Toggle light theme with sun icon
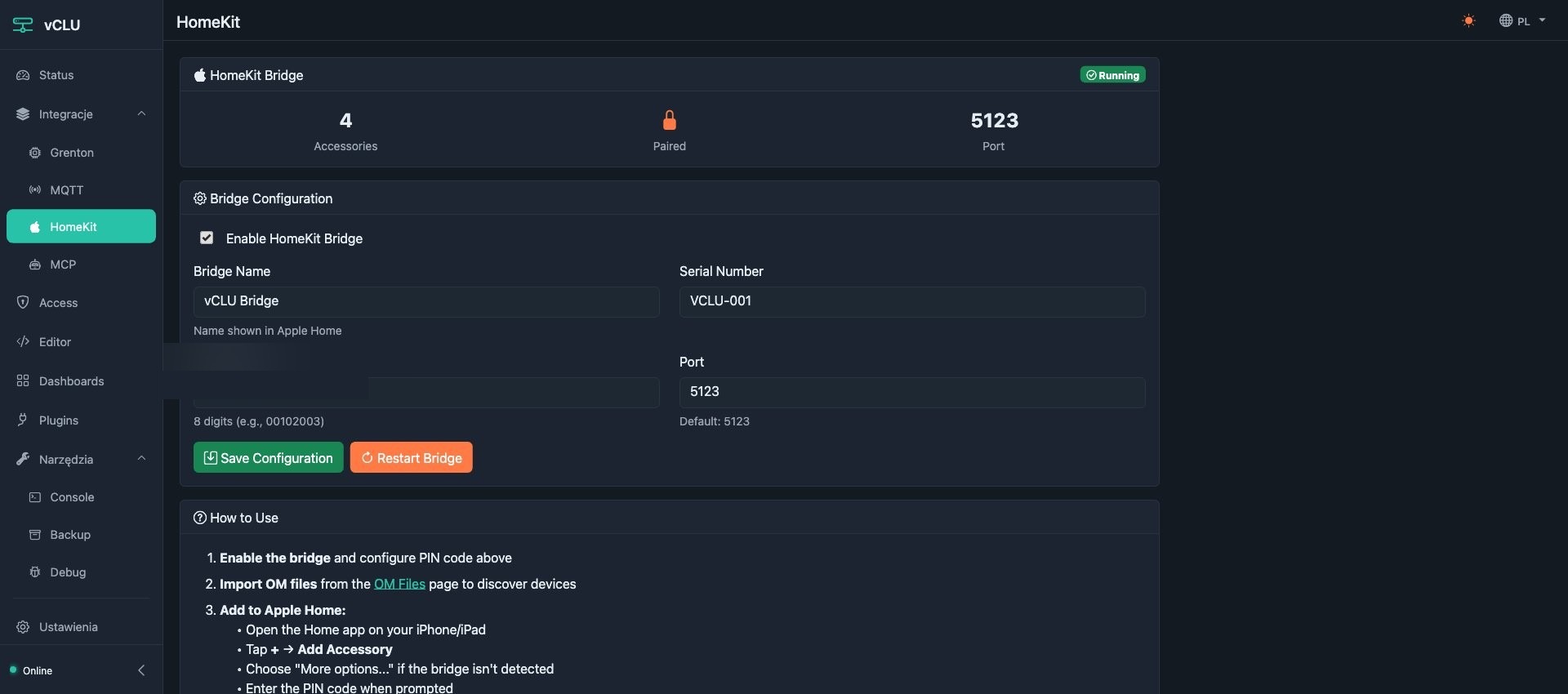 click(1468, 21)
